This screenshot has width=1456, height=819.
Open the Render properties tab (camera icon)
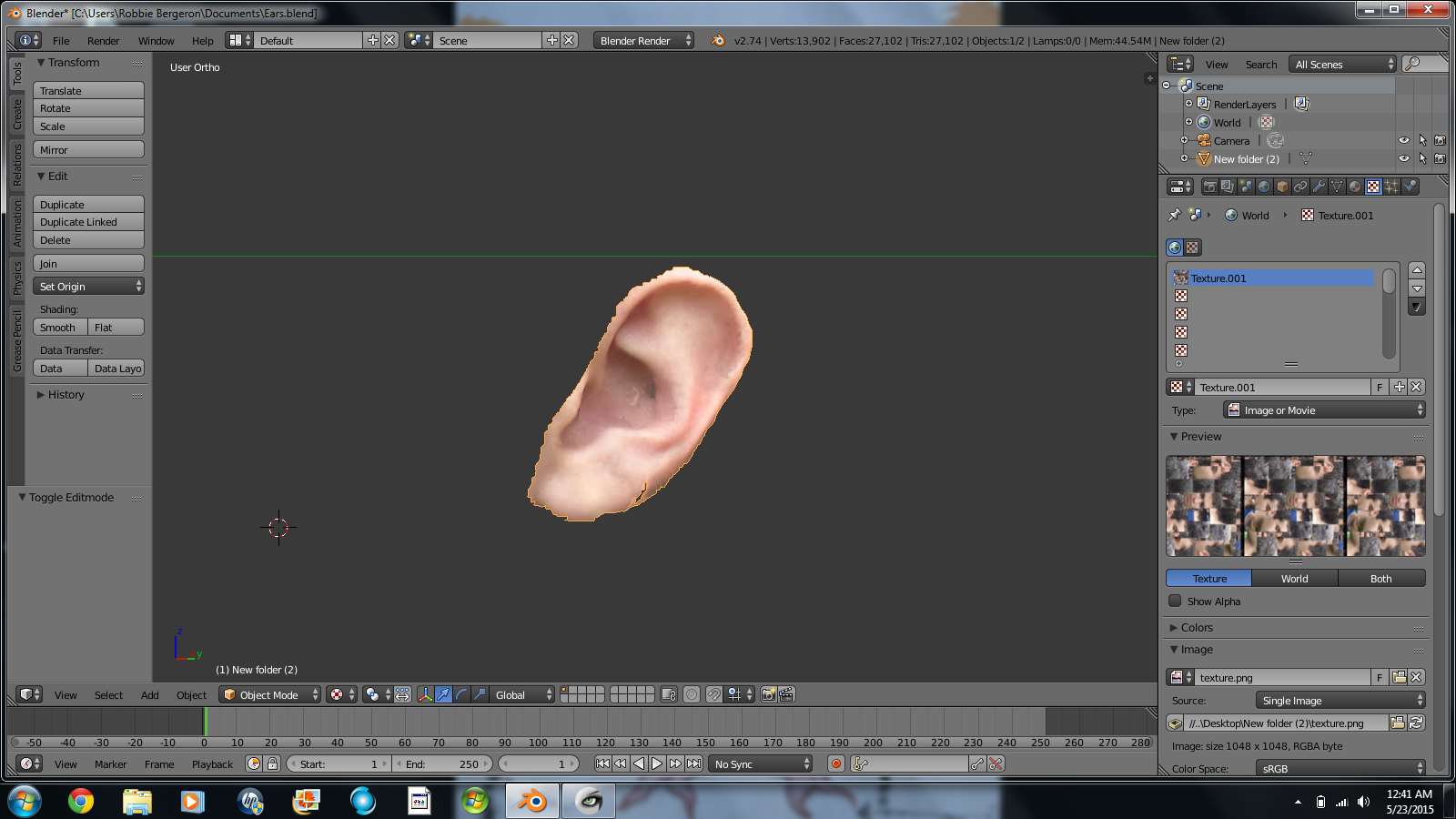1209,187
